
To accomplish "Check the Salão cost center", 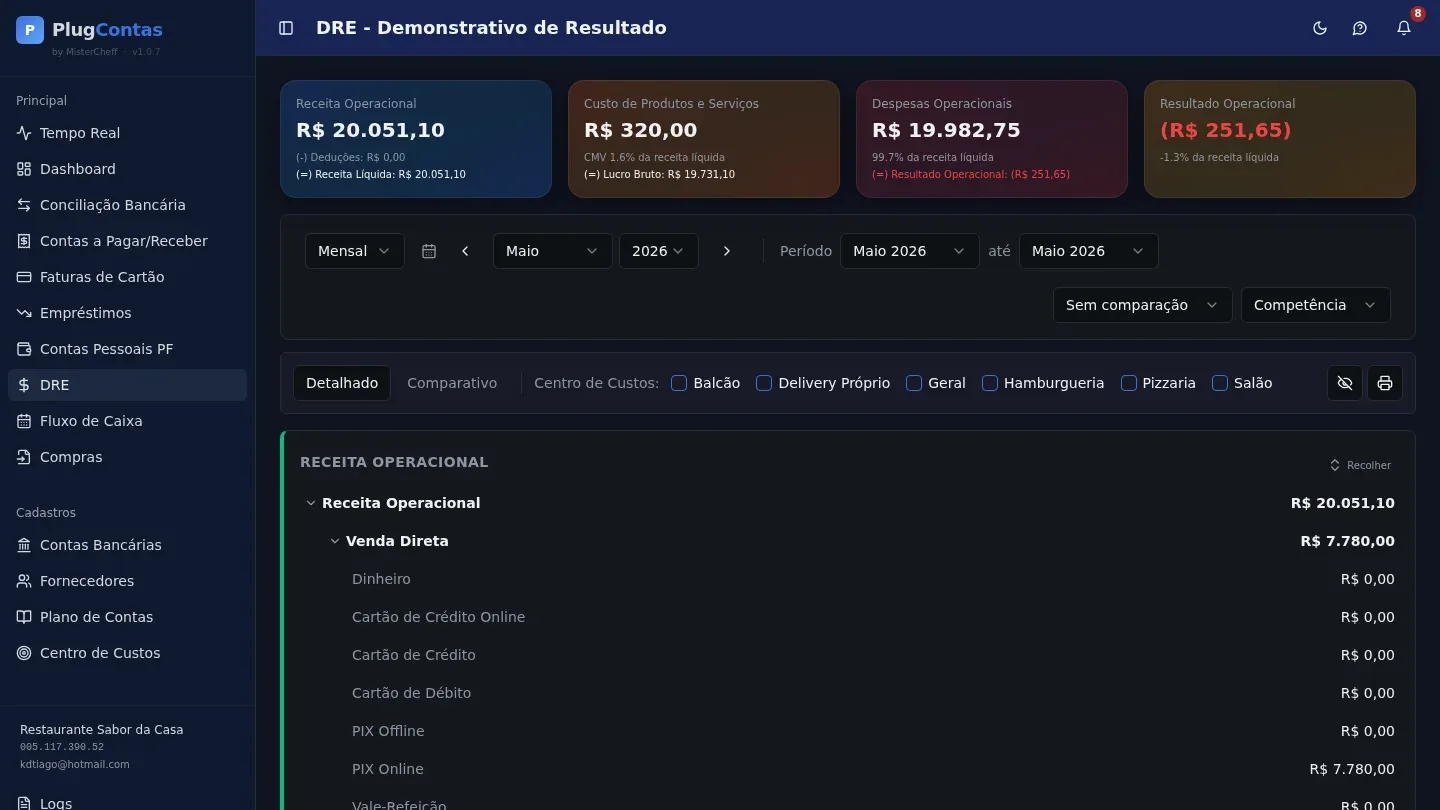I will click(x=1220, y=383).
